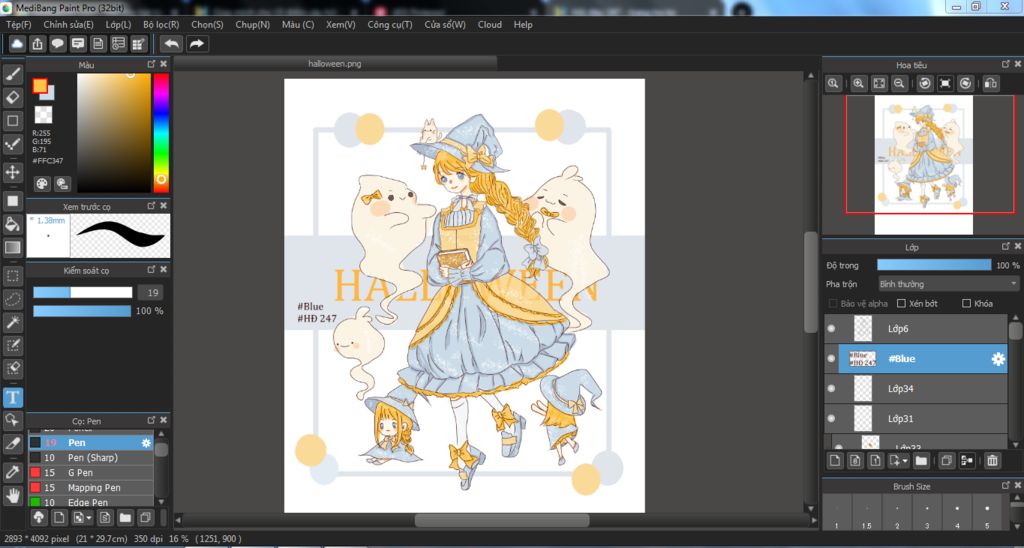Zoom in using navigator magnifier plus

pos(859,83)
